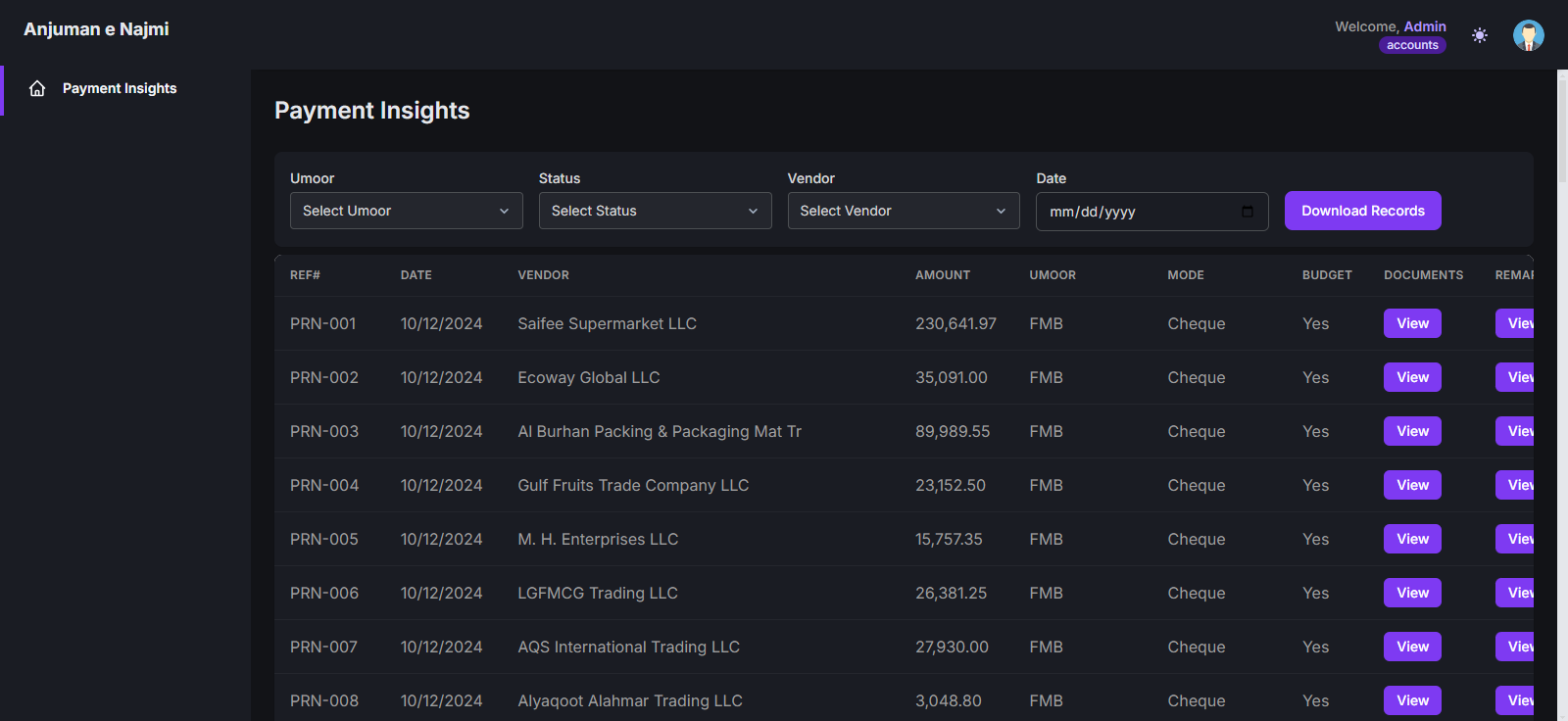The height and width of the screenshot is (721, 1568).
Task: Toggle the light/dark theme sun icon
Action: pos(1480,35)
